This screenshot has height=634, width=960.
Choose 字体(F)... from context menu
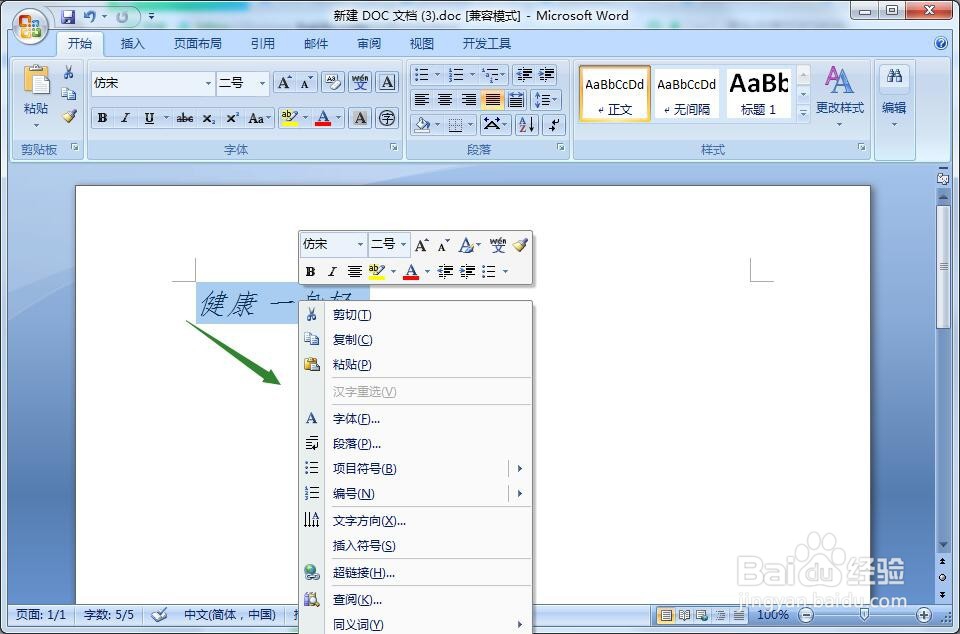pyautogui.click(x=416, y=419)
